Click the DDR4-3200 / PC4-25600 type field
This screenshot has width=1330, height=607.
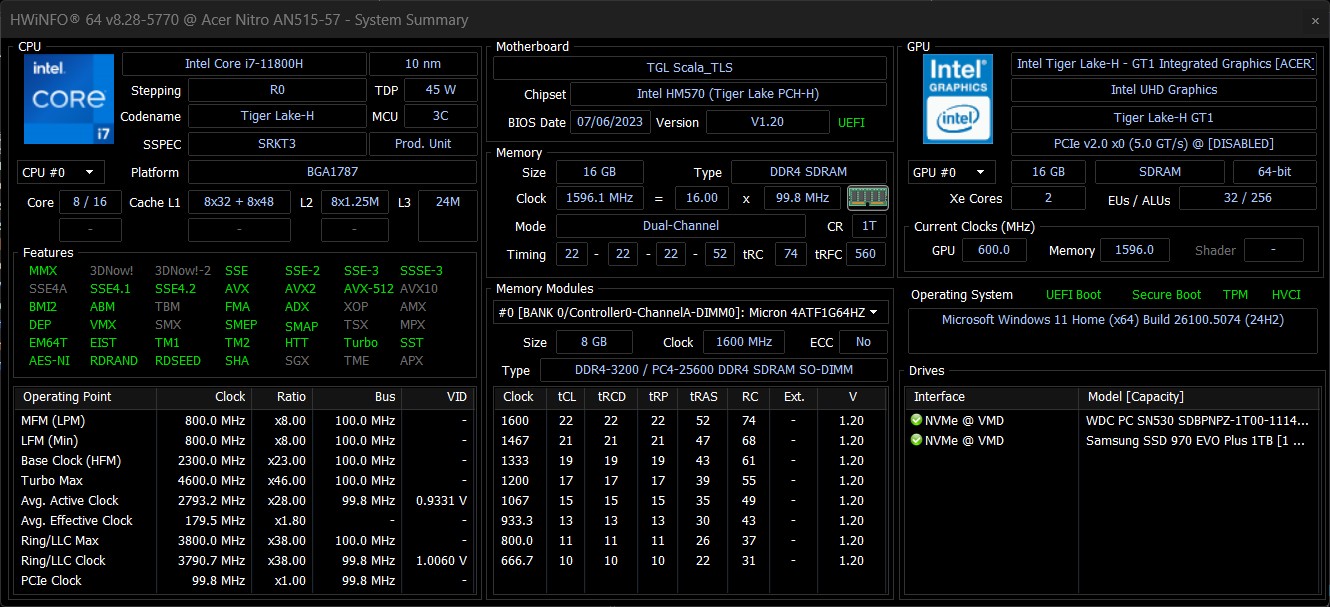pyautogui.click(x=714, y=370)
